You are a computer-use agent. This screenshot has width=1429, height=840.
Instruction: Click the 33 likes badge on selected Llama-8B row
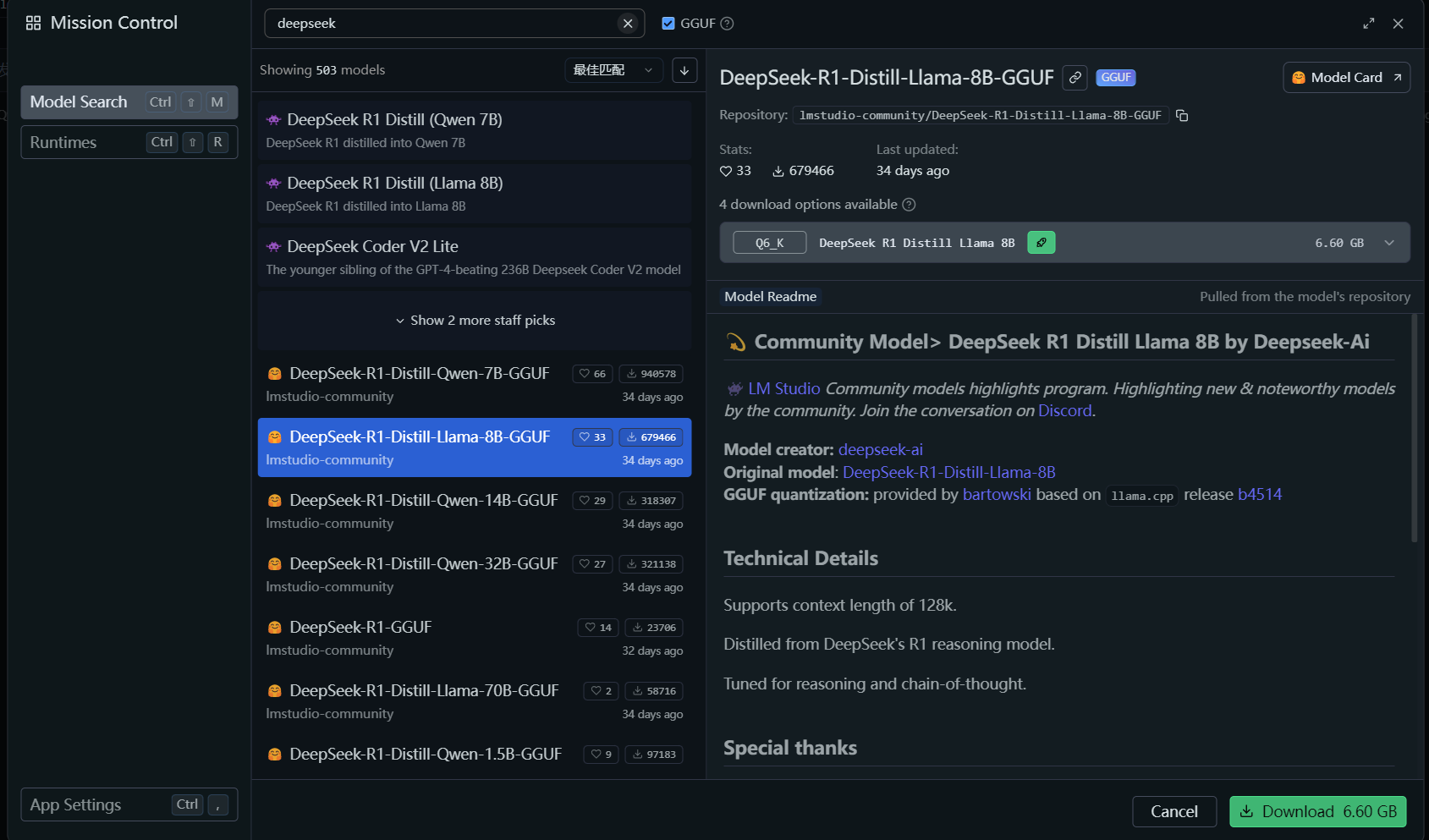[x=592, y=437]
